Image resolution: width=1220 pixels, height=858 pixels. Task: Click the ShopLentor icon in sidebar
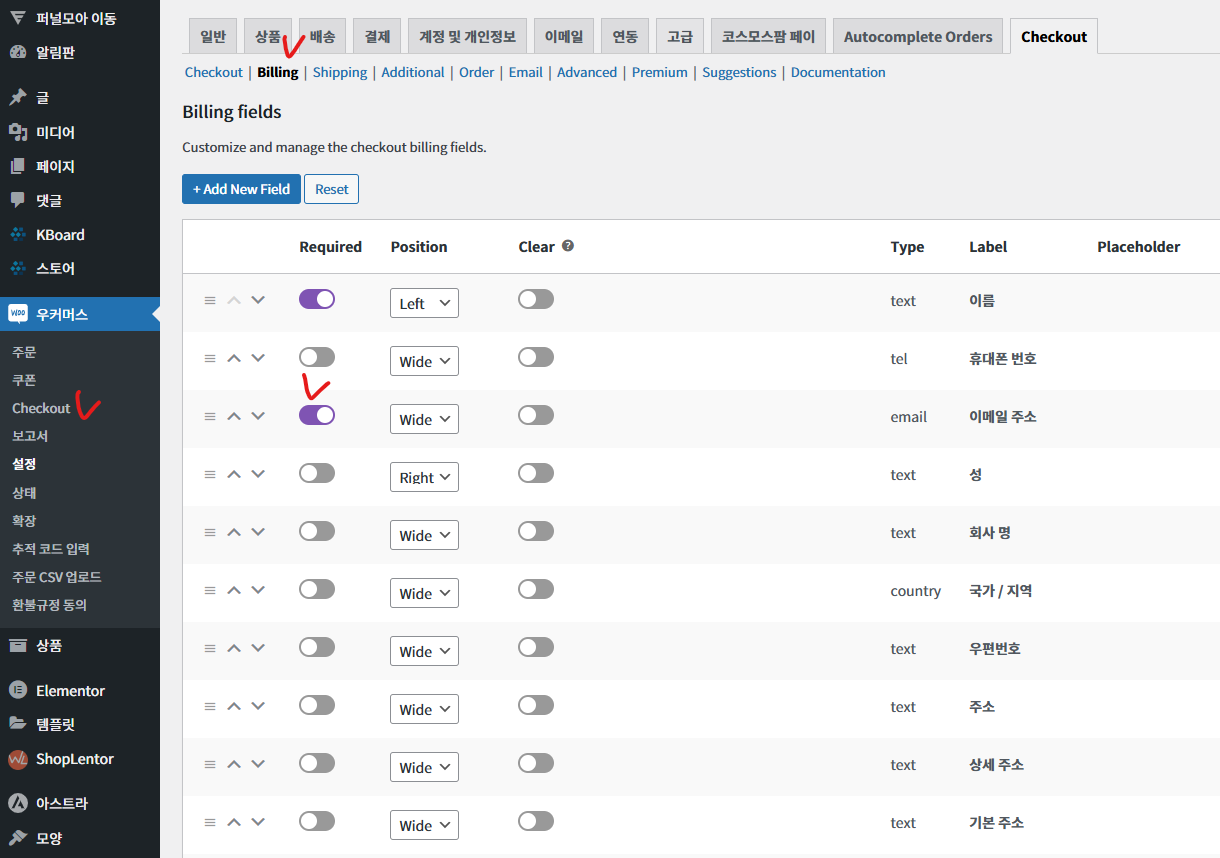(18, 759)
